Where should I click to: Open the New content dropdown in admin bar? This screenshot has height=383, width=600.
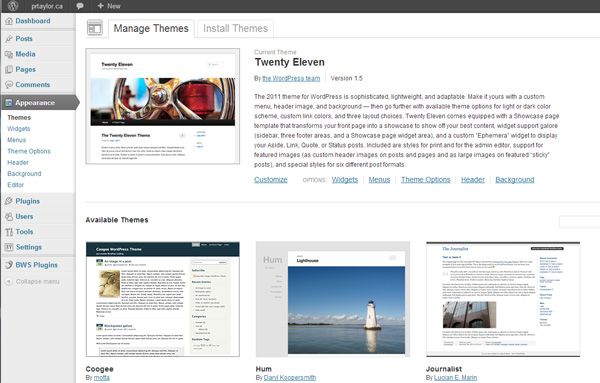[x=109, y=6]
